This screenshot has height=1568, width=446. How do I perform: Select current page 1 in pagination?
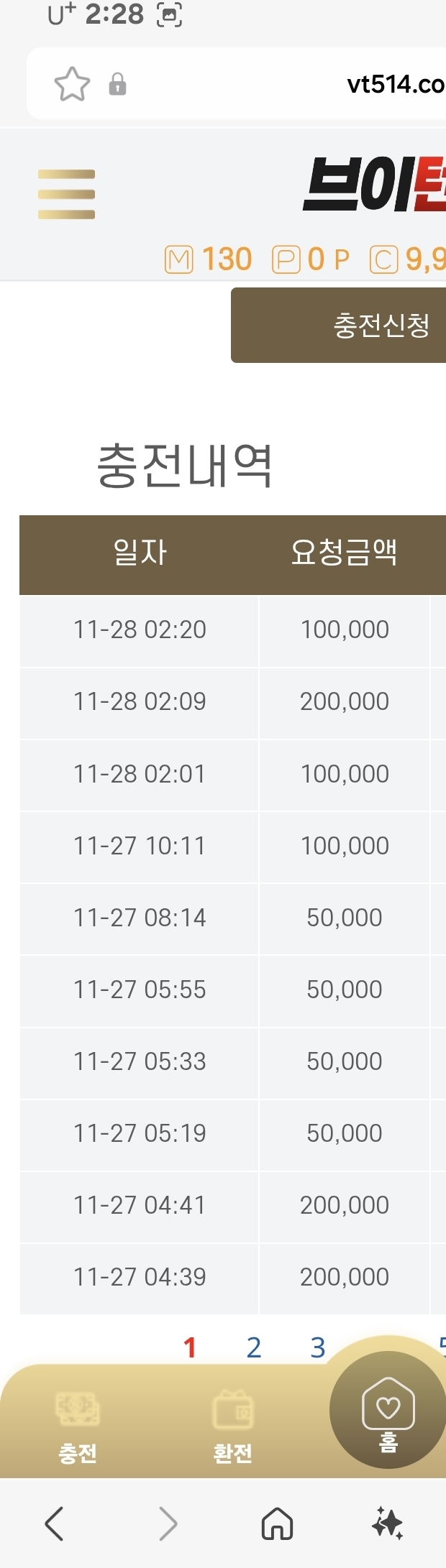coord(190,1347)
